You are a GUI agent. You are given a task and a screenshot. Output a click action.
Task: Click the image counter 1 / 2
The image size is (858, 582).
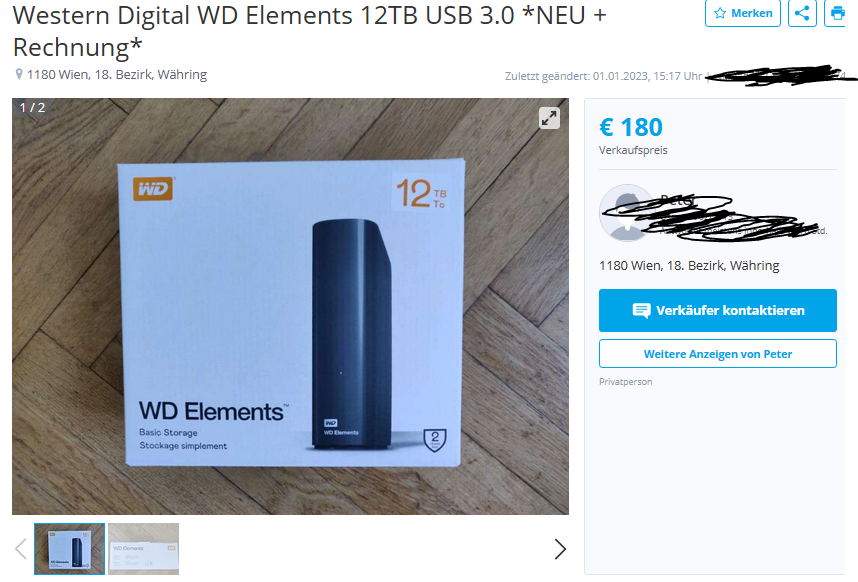32,107
